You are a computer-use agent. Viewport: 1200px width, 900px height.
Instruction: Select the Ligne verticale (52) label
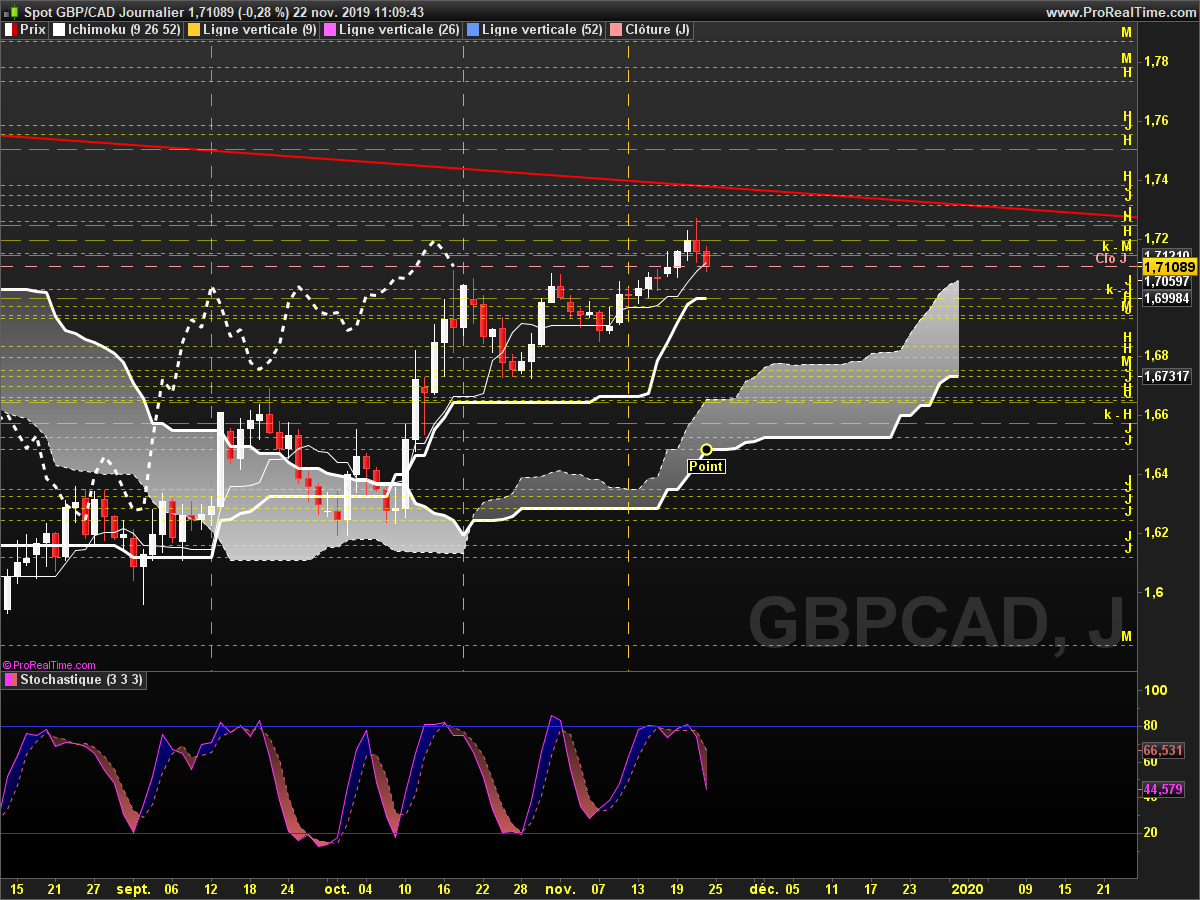click(x=542, y=30)
